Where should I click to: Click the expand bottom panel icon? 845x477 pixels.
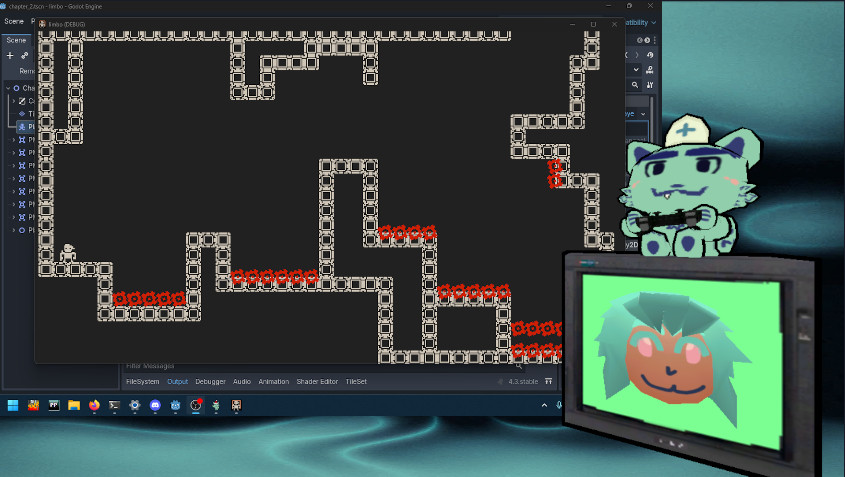point(548,381)
